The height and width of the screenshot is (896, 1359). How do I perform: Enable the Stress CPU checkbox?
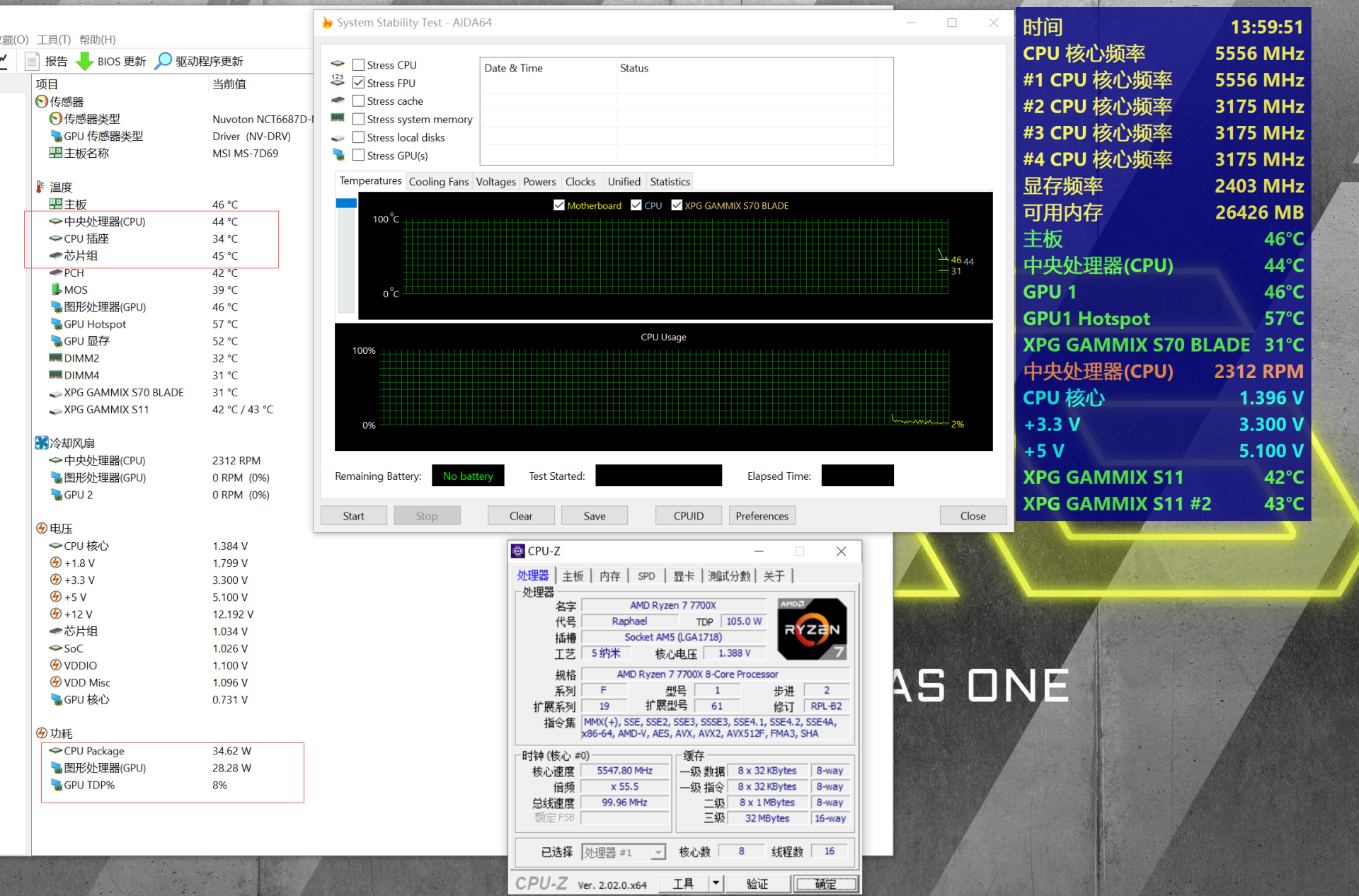[359, 65]
